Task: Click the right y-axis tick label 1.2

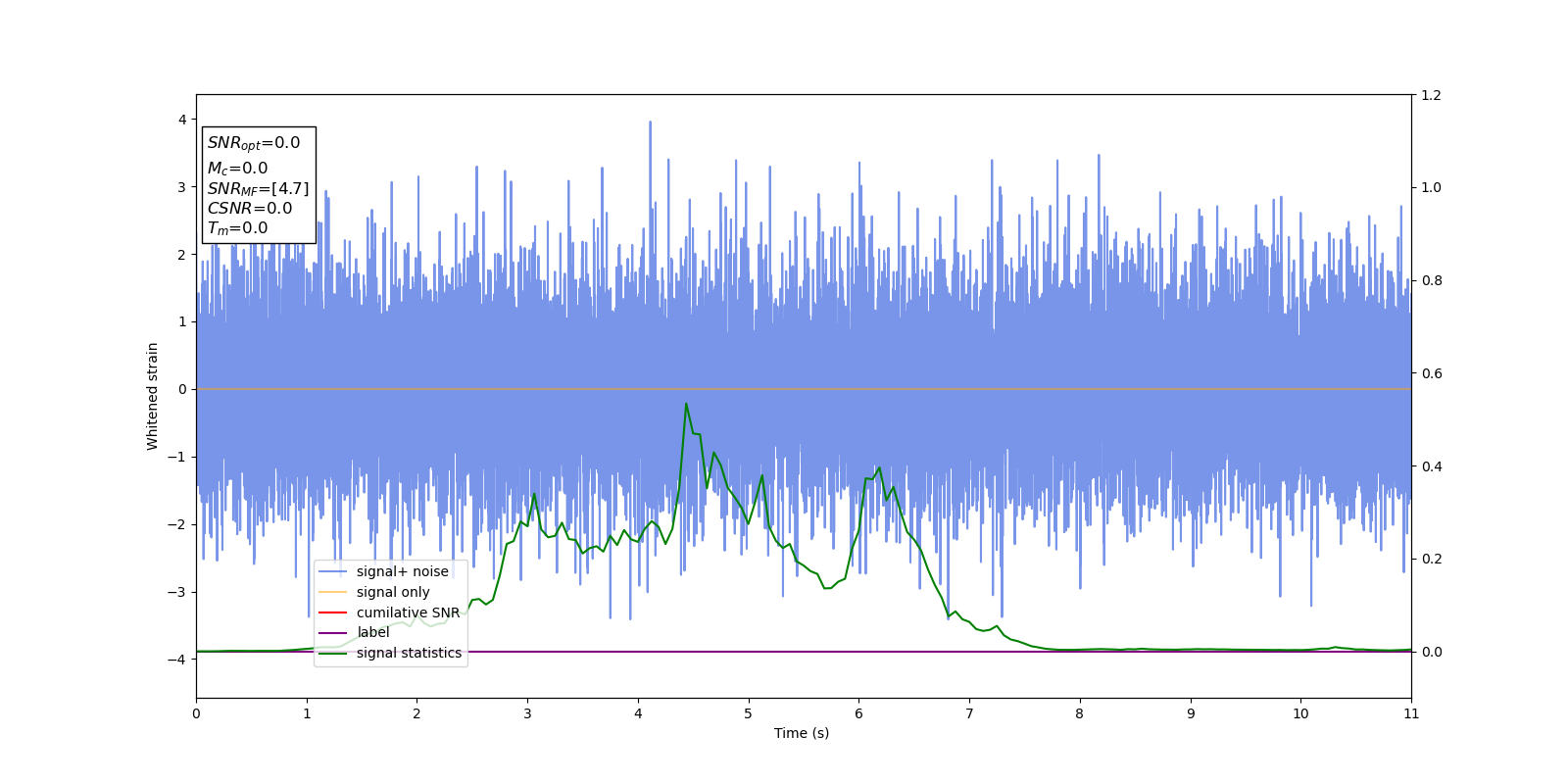Action: click(1432, 95)
